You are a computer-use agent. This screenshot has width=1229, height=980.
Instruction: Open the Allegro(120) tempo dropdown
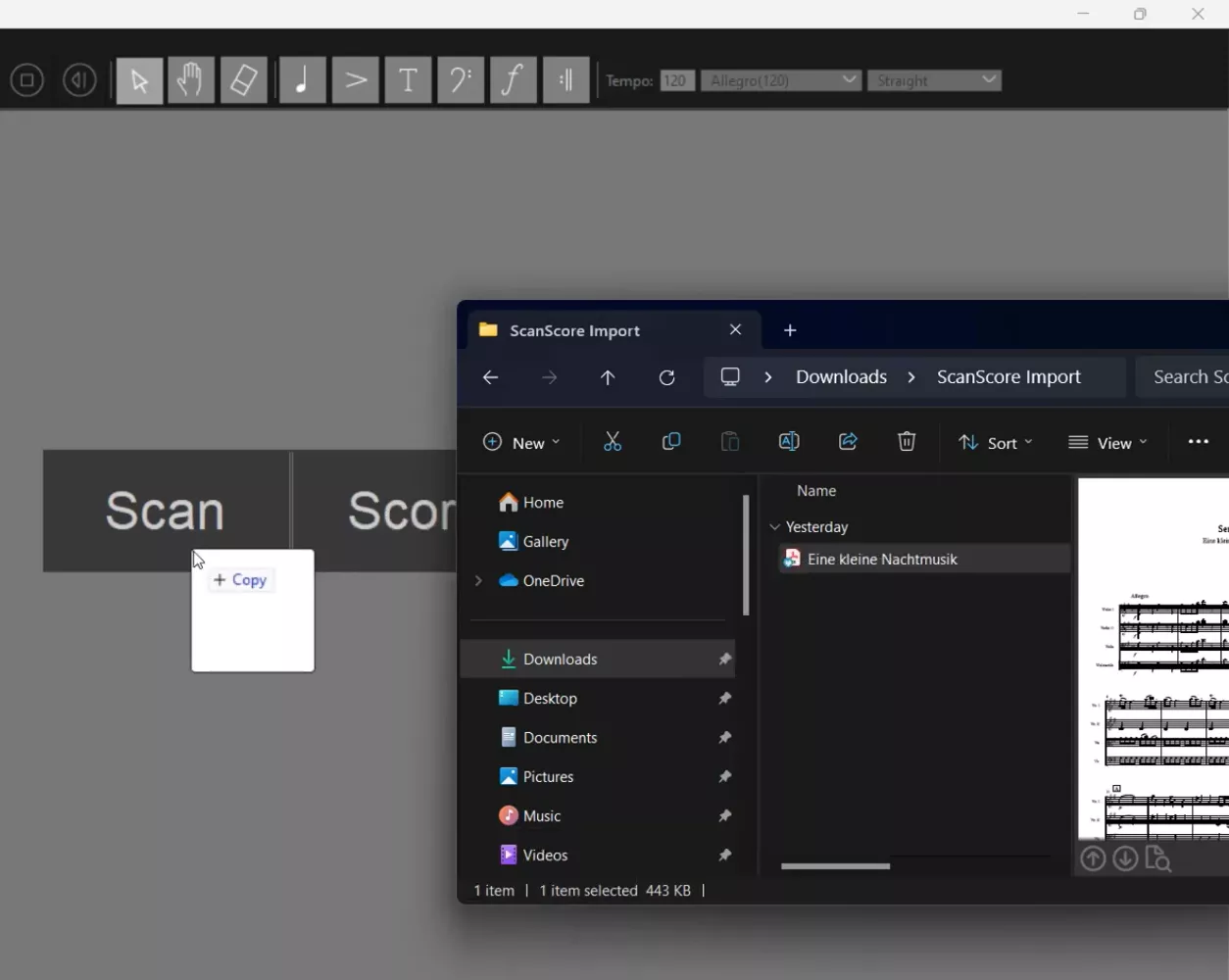tap(781, 80)
